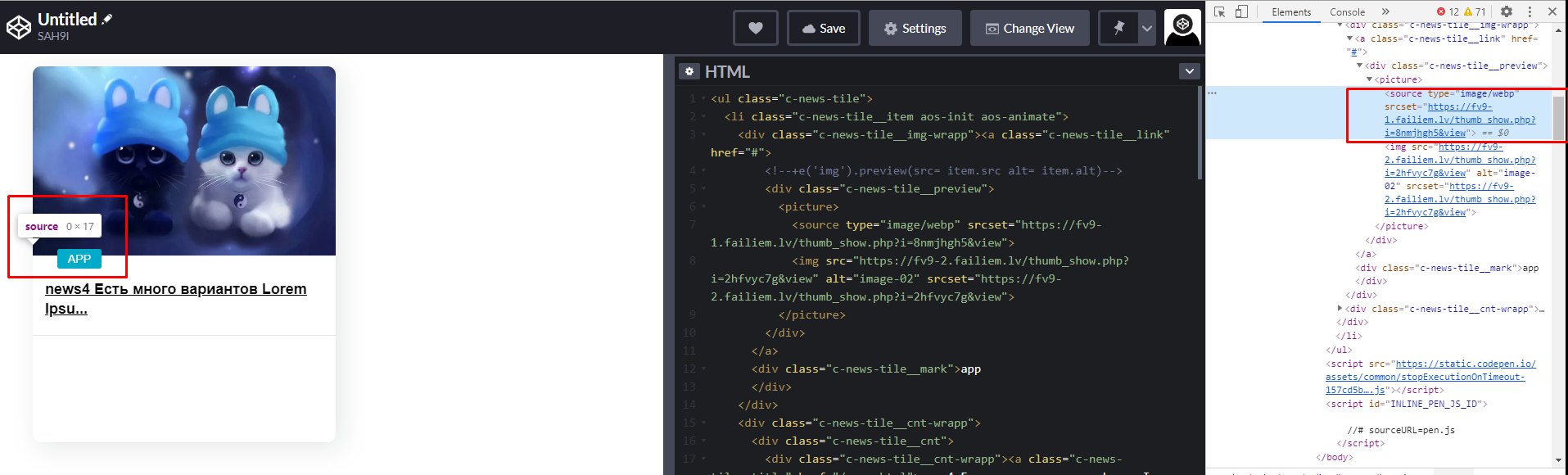The height and width of the screenshot is (475, 1568).
Task: Collapse the picture element node
Action: coord(1369,79)
